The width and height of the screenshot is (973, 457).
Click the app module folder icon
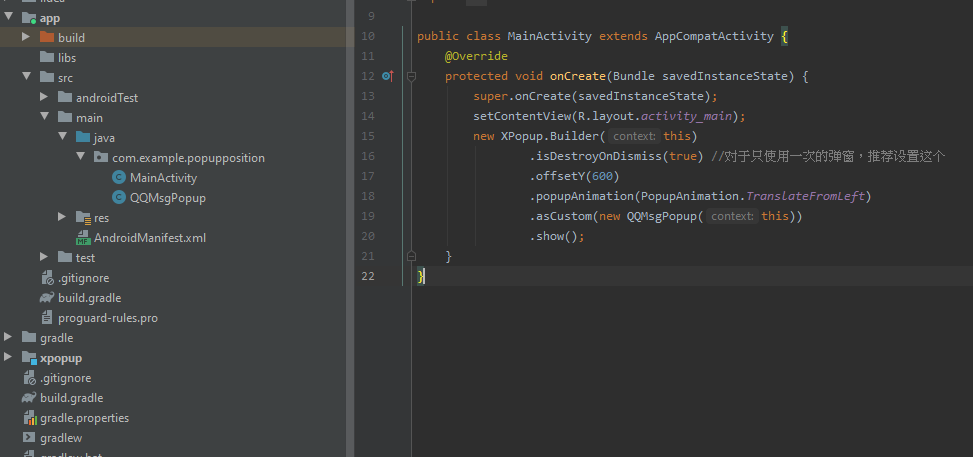pos(29,17)
